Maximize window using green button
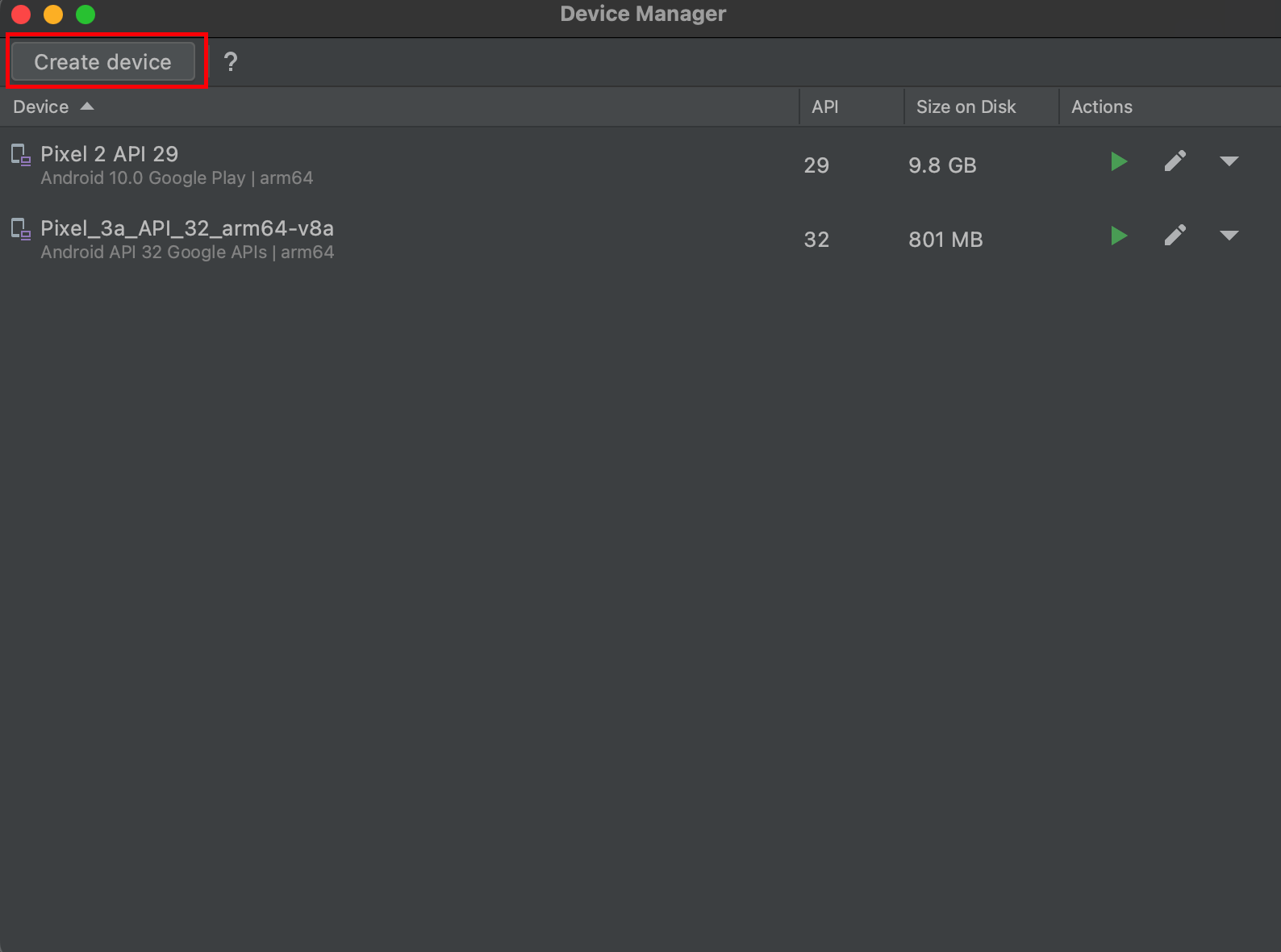The width and height of the screenshot is (1281, 952). point(86,15)
